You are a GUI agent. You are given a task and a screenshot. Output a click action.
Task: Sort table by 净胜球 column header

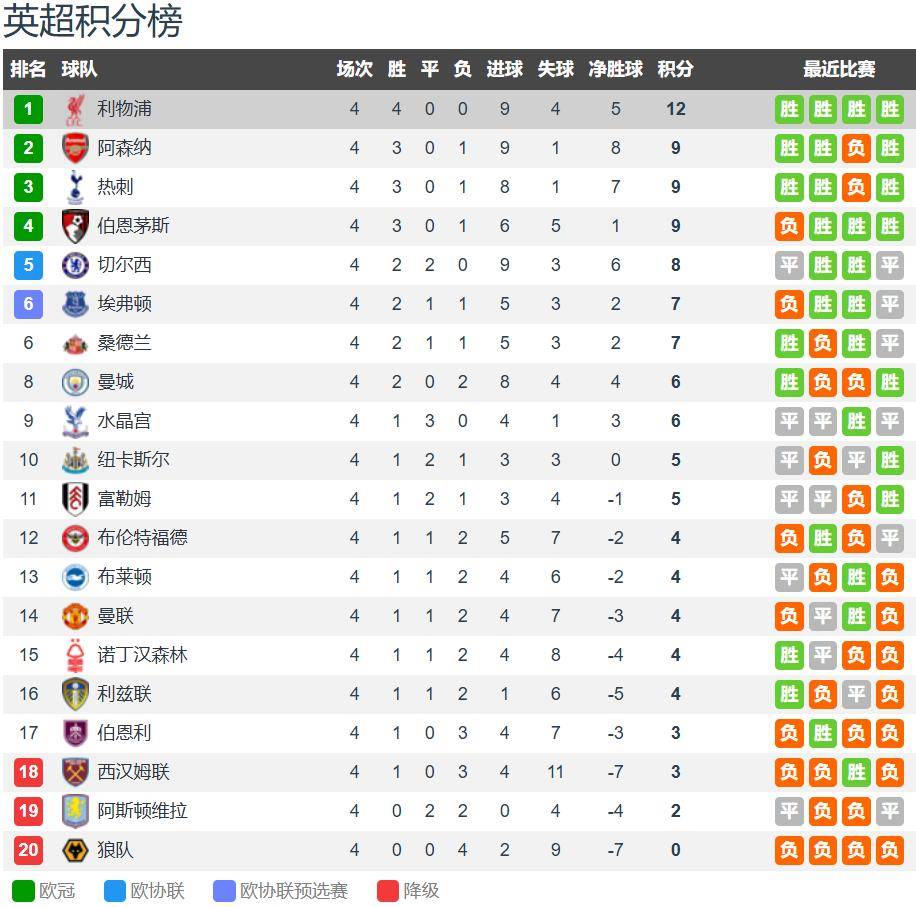[615, 69]
